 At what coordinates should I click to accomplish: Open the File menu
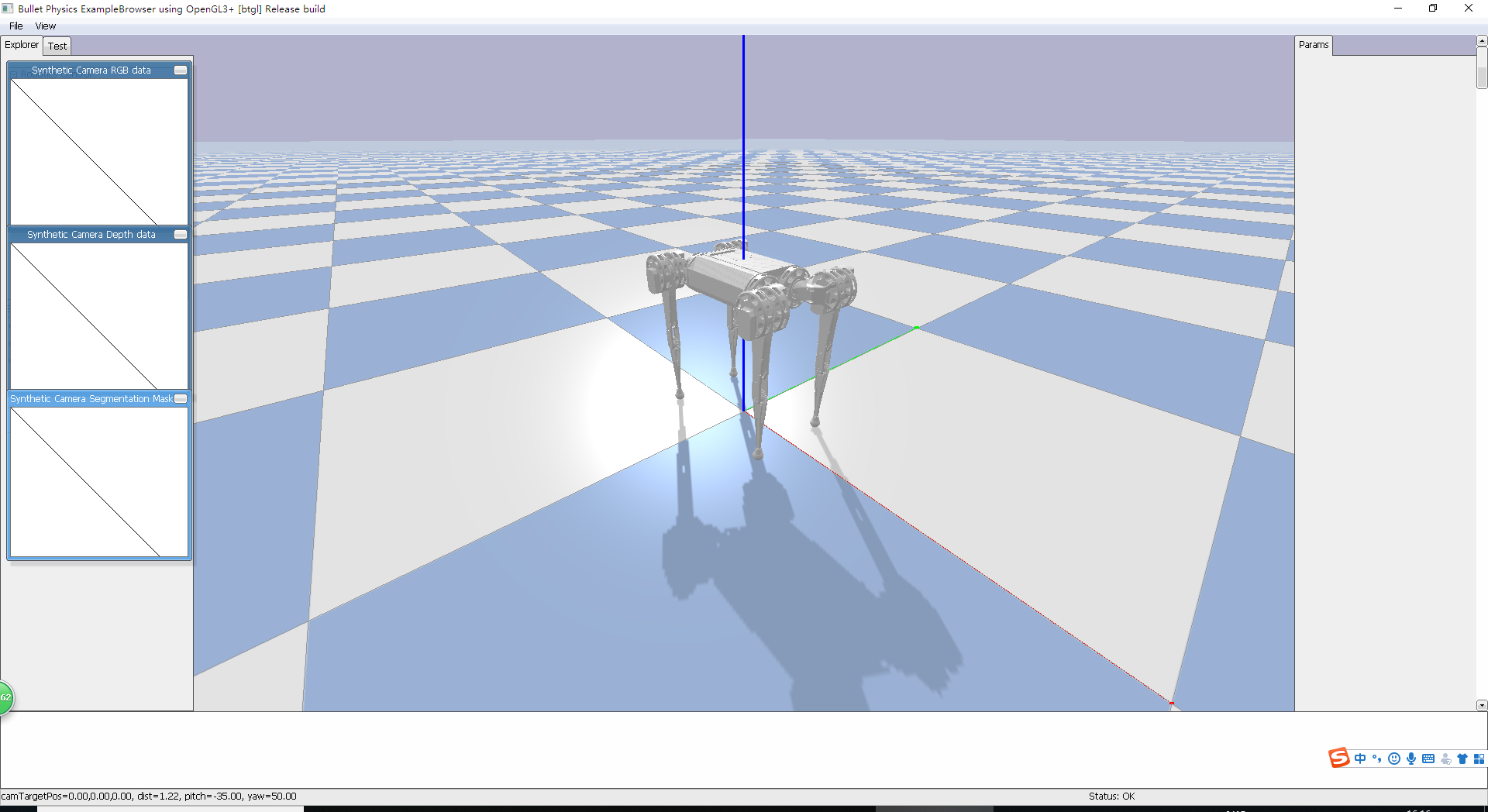tap(15, 26)
